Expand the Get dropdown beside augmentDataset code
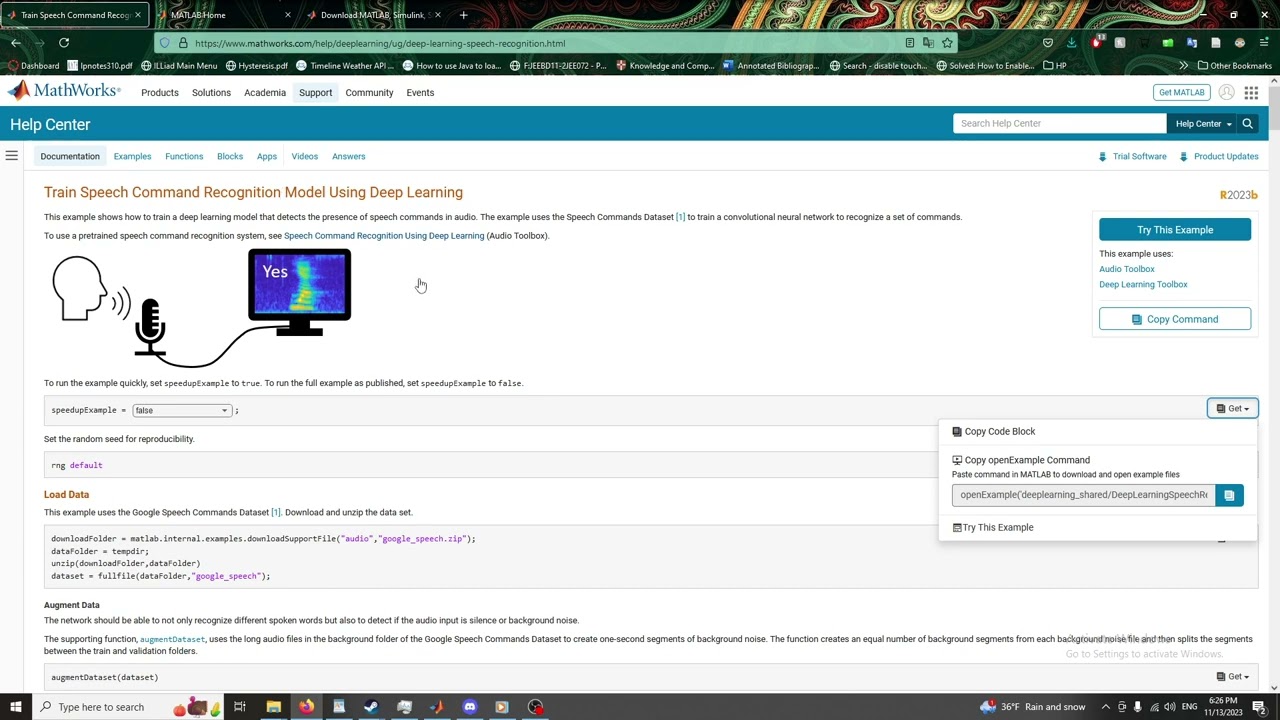The height and width of the screenshot is (720, 1280). [1232, 677]
